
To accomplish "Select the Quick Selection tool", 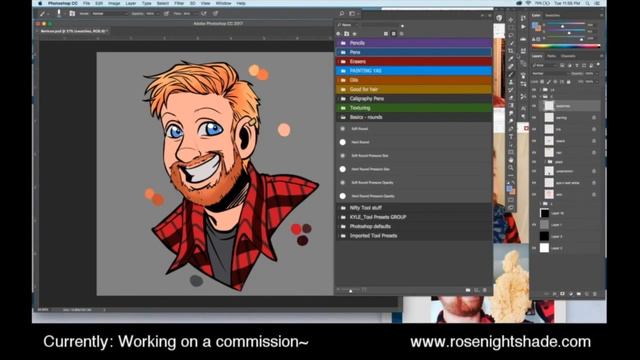I will point(511,43).
